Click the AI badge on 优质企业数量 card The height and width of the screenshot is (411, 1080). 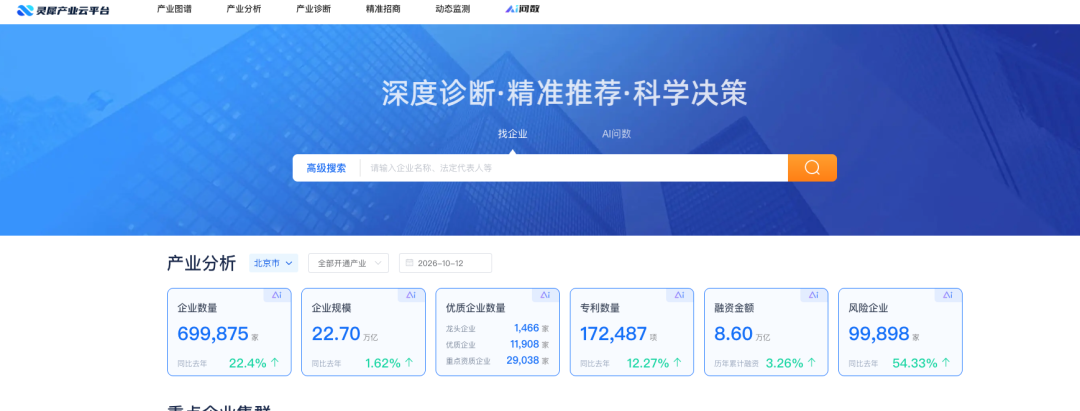coord(546,295)
